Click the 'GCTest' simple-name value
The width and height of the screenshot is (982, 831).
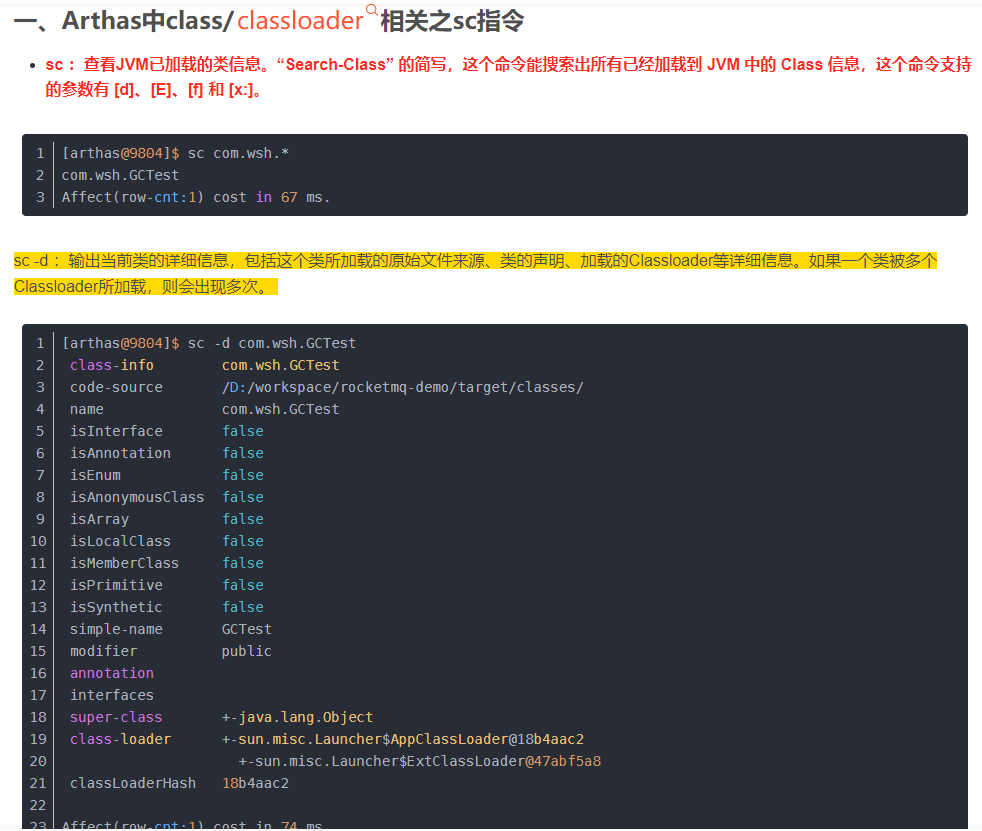(x=247, y=629)
